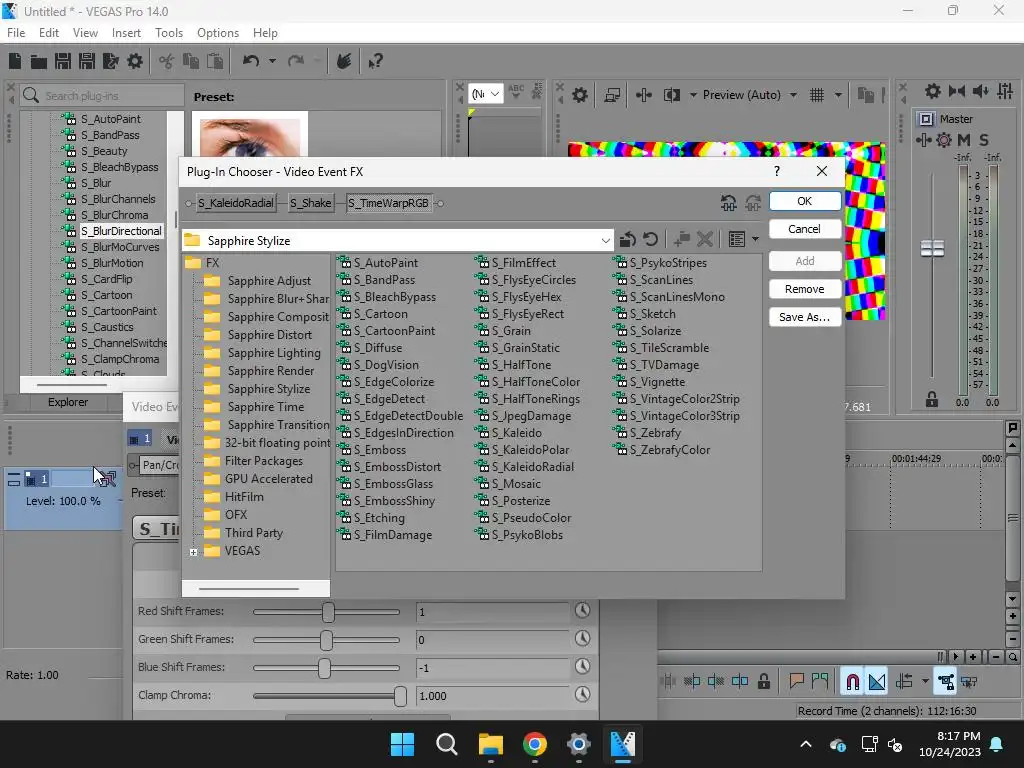This screenshot has height=768, width=1024.
Task: Insert a timeline region flags icon
Action: (820, 682)
